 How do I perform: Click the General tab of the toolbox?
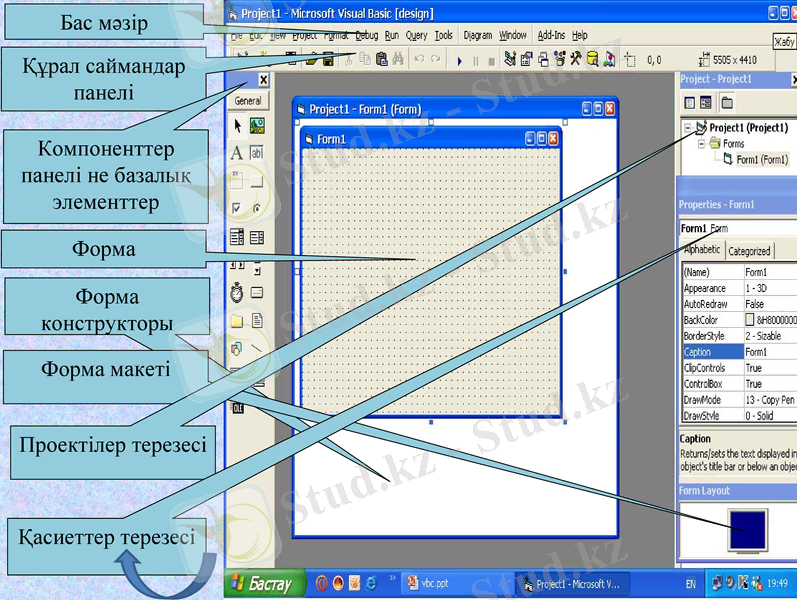click(248, 101)
